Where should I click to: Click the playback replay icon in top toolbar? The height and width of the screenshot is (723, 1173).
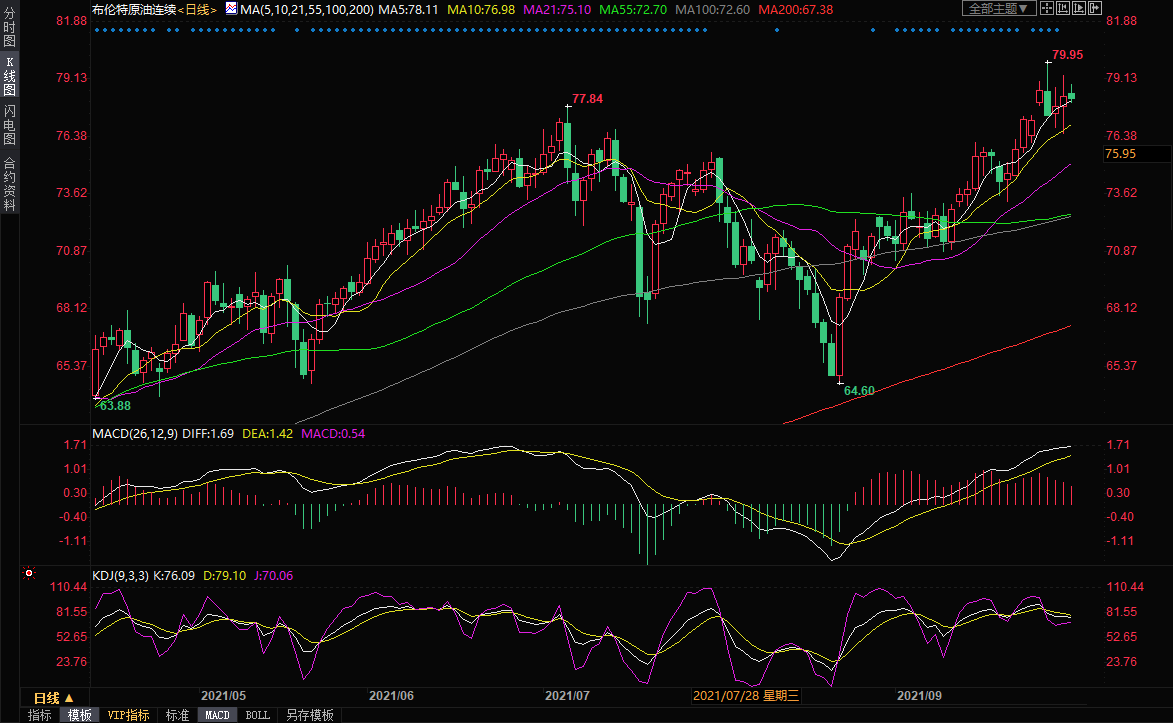[x=1080, y=8]
